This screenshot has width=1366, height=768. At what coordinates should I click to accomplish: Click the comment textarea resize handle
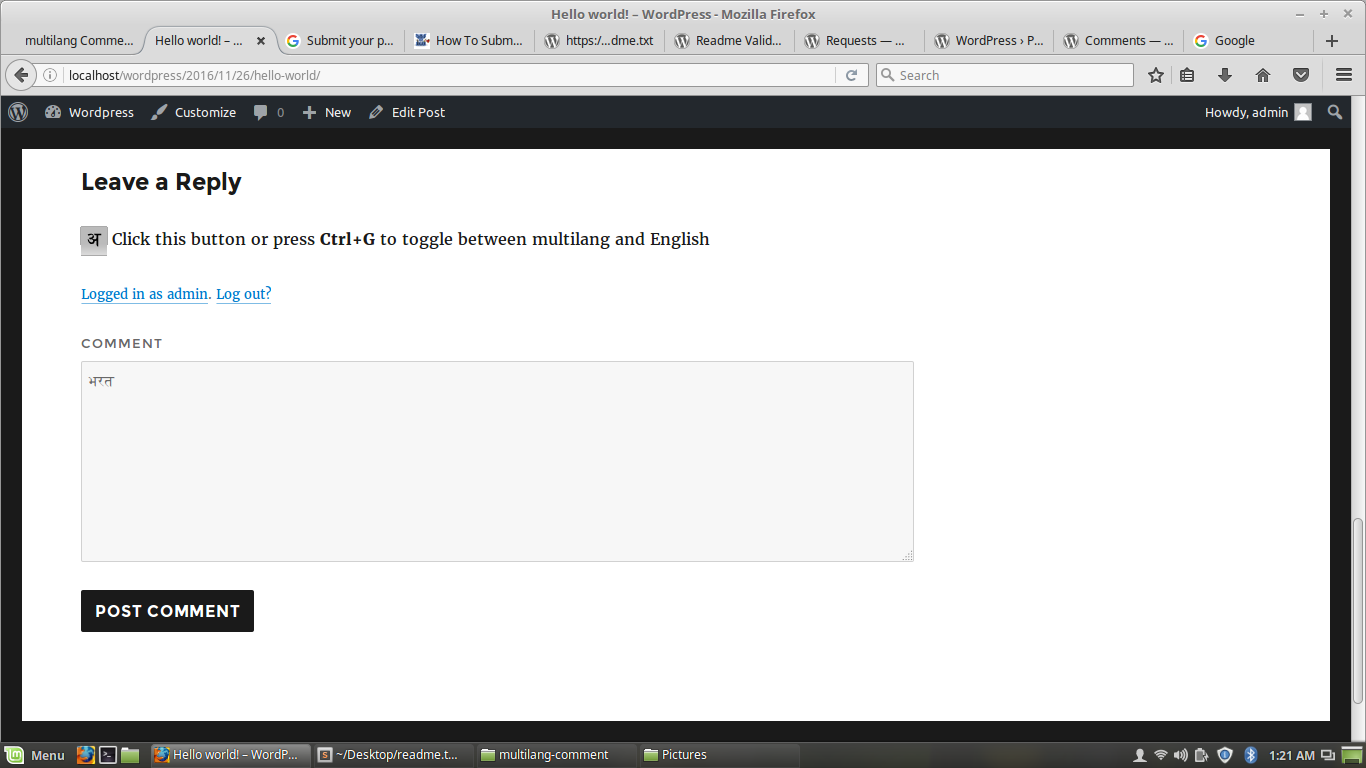click(x=907, y=555)
